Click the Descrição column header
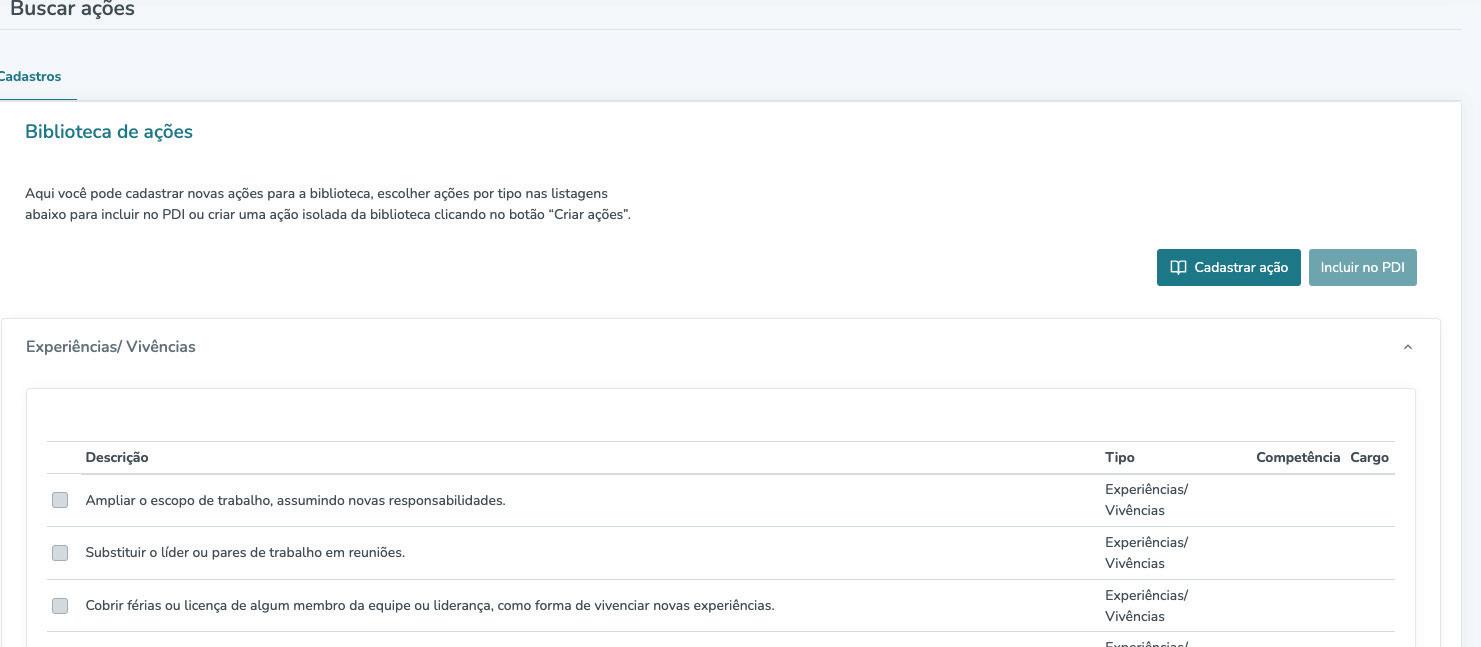Image resolution: width=1481 pixels, height=647 pixels. coord(117,457)
